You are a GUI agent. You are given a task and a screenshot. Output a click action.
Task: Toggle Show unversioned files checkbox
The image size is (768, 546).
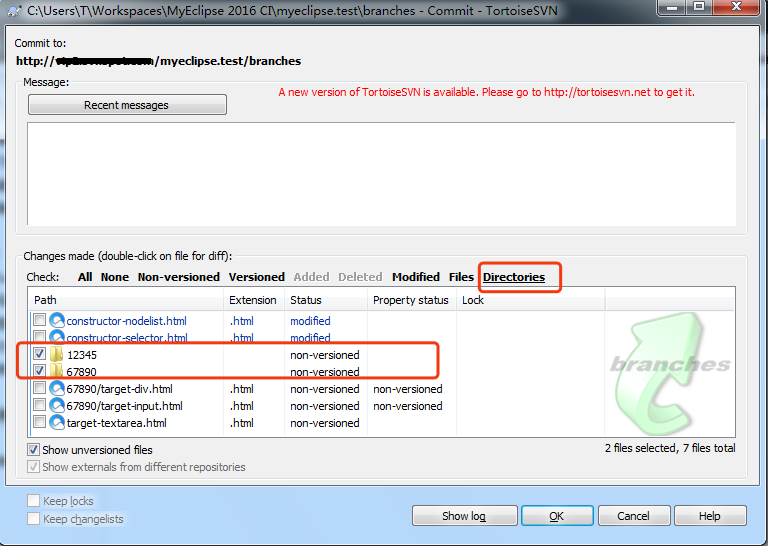33,450
